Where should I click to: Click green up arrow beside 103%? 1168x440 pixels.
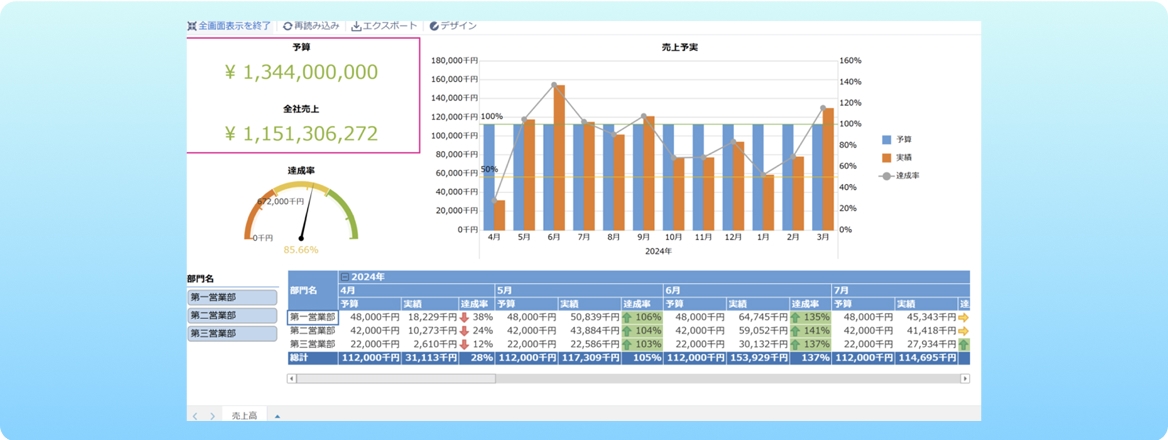click(x=626, y=344)
